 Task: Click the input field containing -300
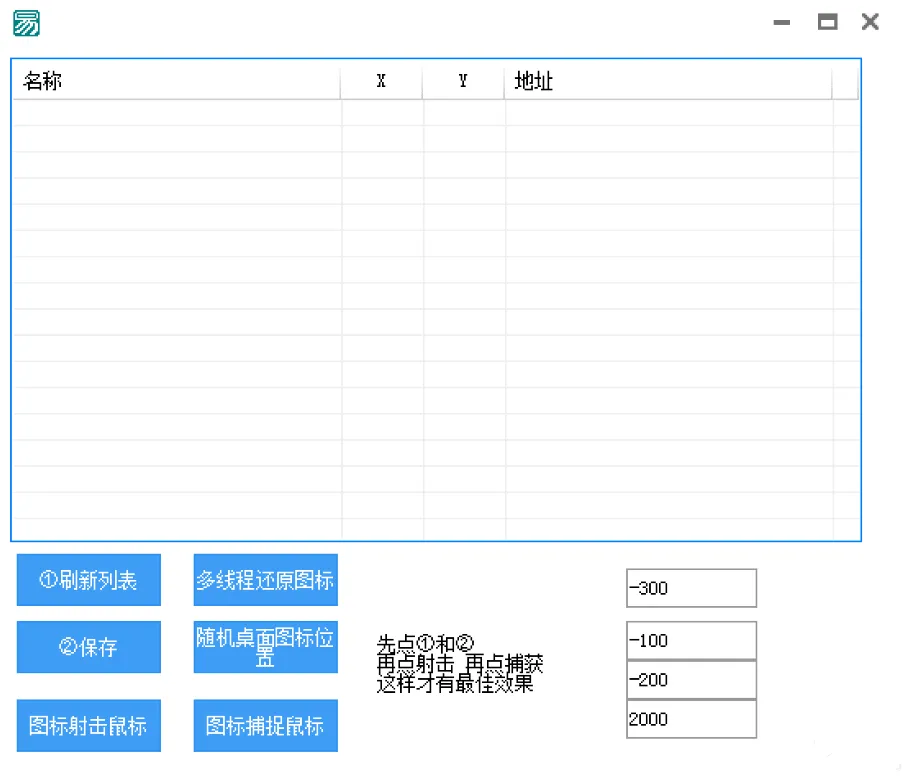tap(690, 588)
